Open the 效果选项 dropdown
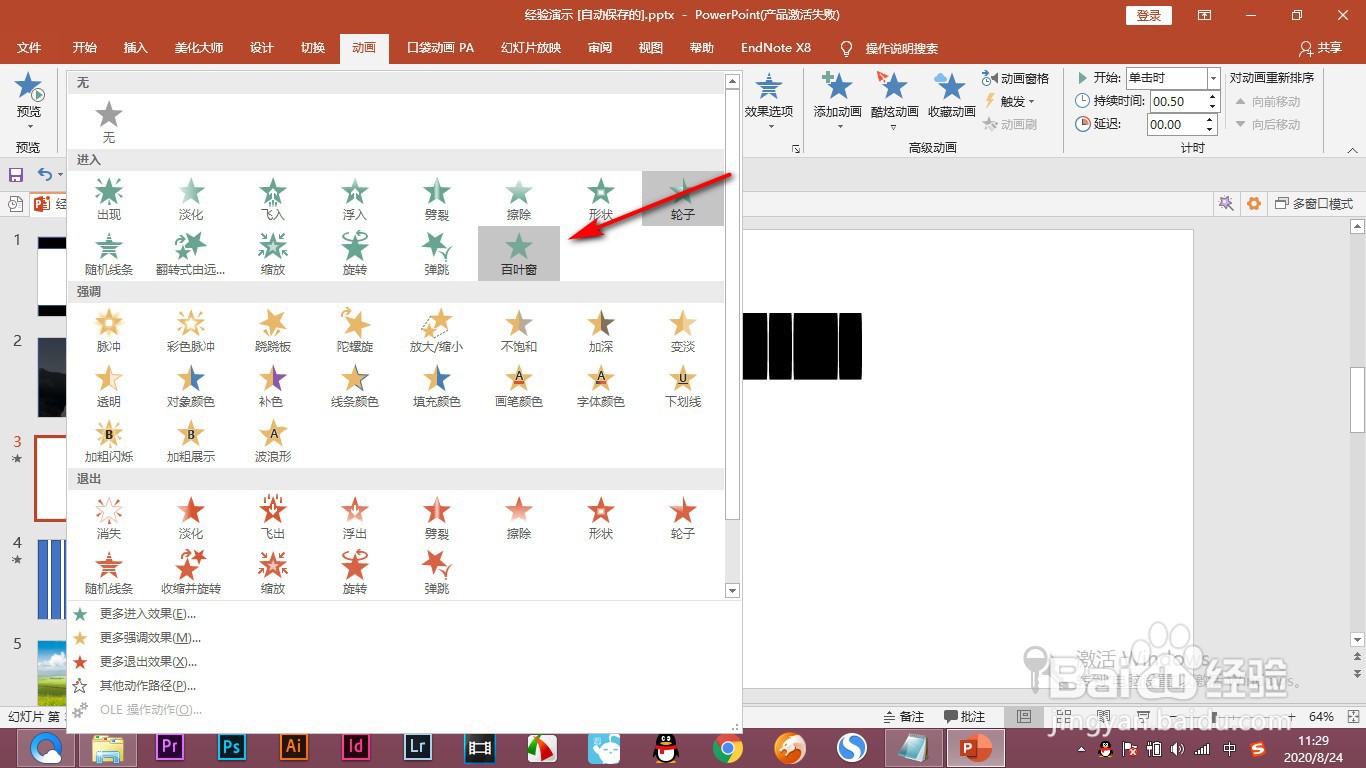The height and width of the screenshot is (768, 1366). coord(769,100)
